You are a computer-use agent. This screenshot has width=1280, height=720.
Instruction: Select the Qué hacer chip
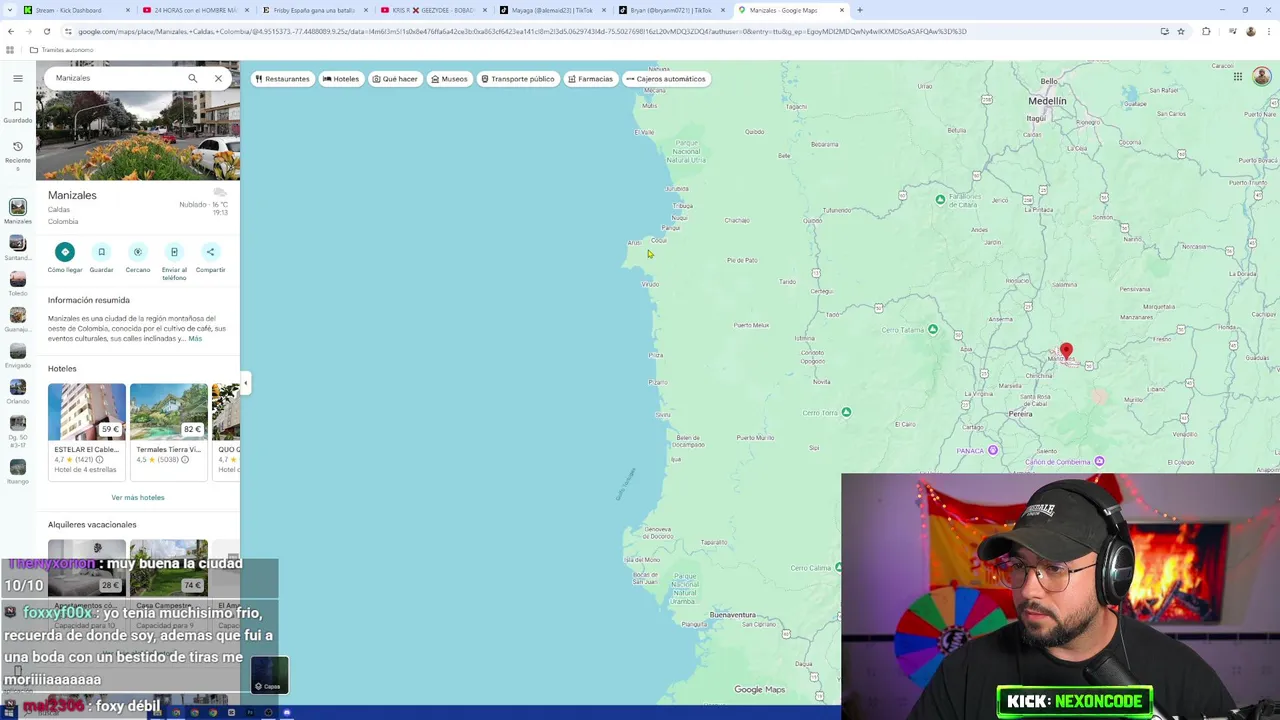coord(395,79)
